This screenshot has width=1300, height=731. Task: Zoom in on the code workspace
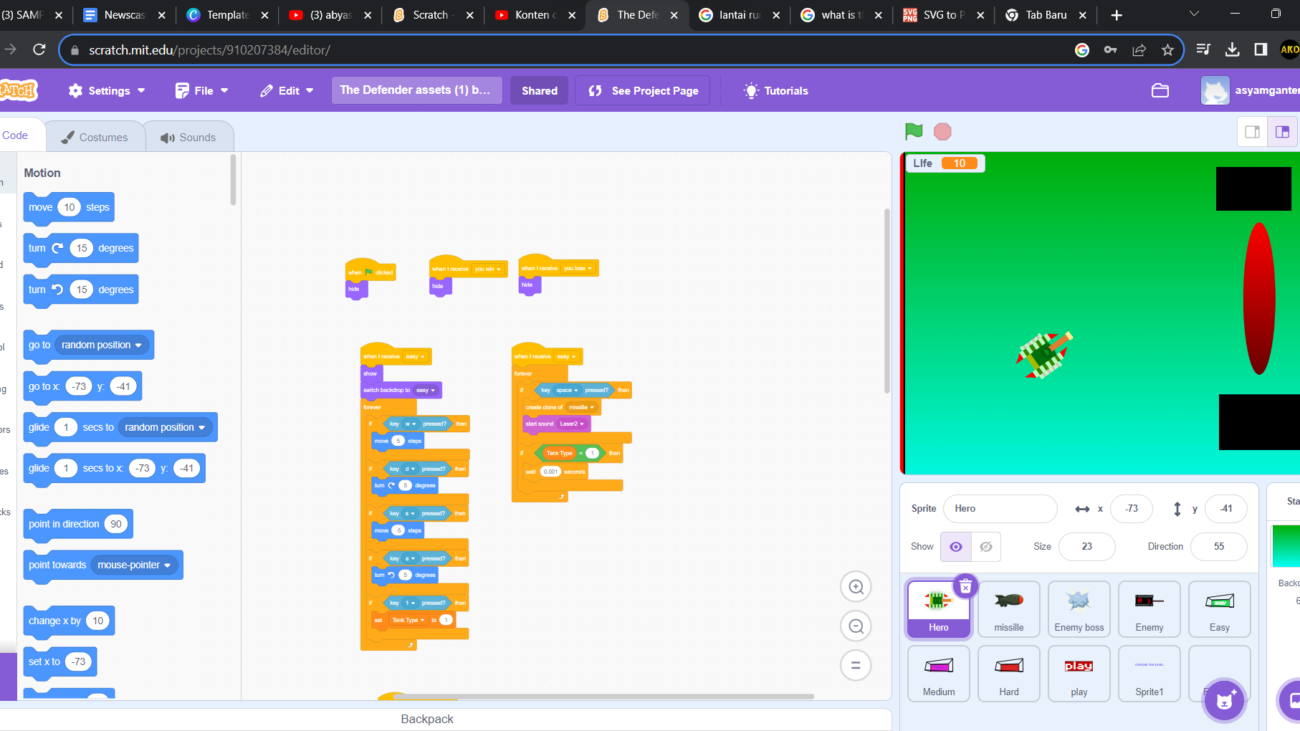[856, 587]
